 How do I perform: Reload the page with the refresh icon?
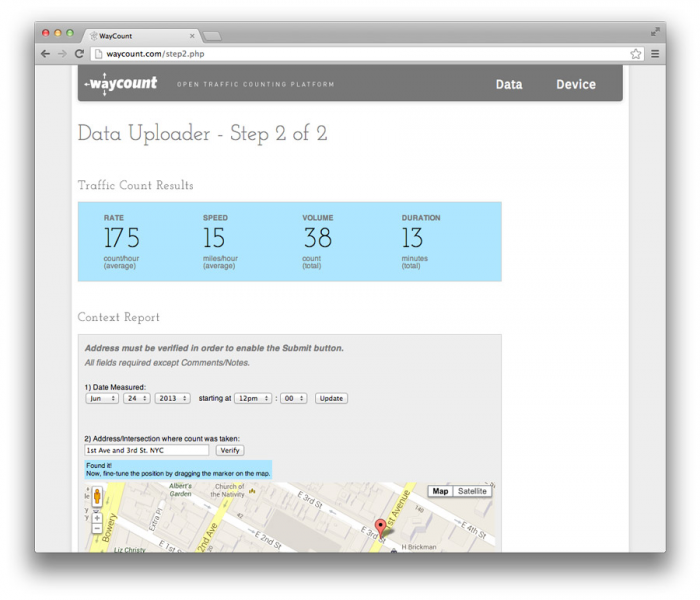click(x=79, y=53)
